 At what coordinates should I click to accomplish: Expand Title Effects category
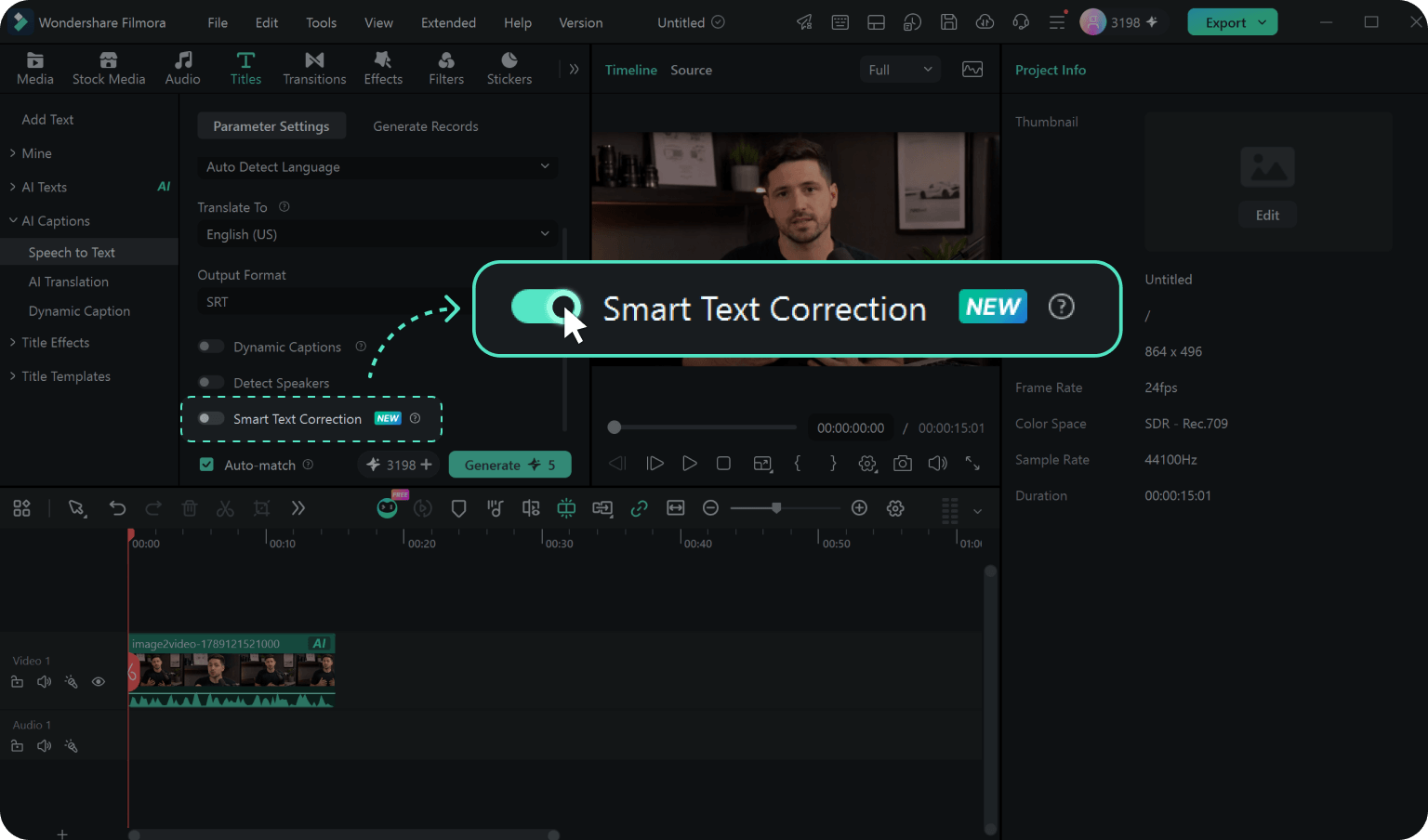pos(13,343)
